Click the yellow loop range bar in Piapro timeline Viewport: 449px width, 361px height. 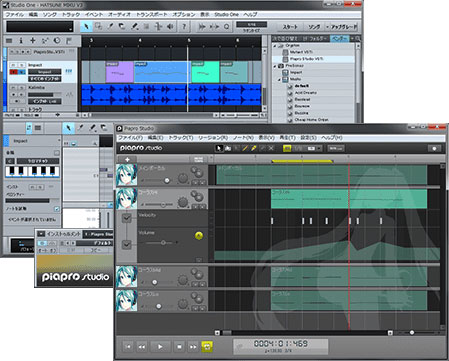point(302,161)
